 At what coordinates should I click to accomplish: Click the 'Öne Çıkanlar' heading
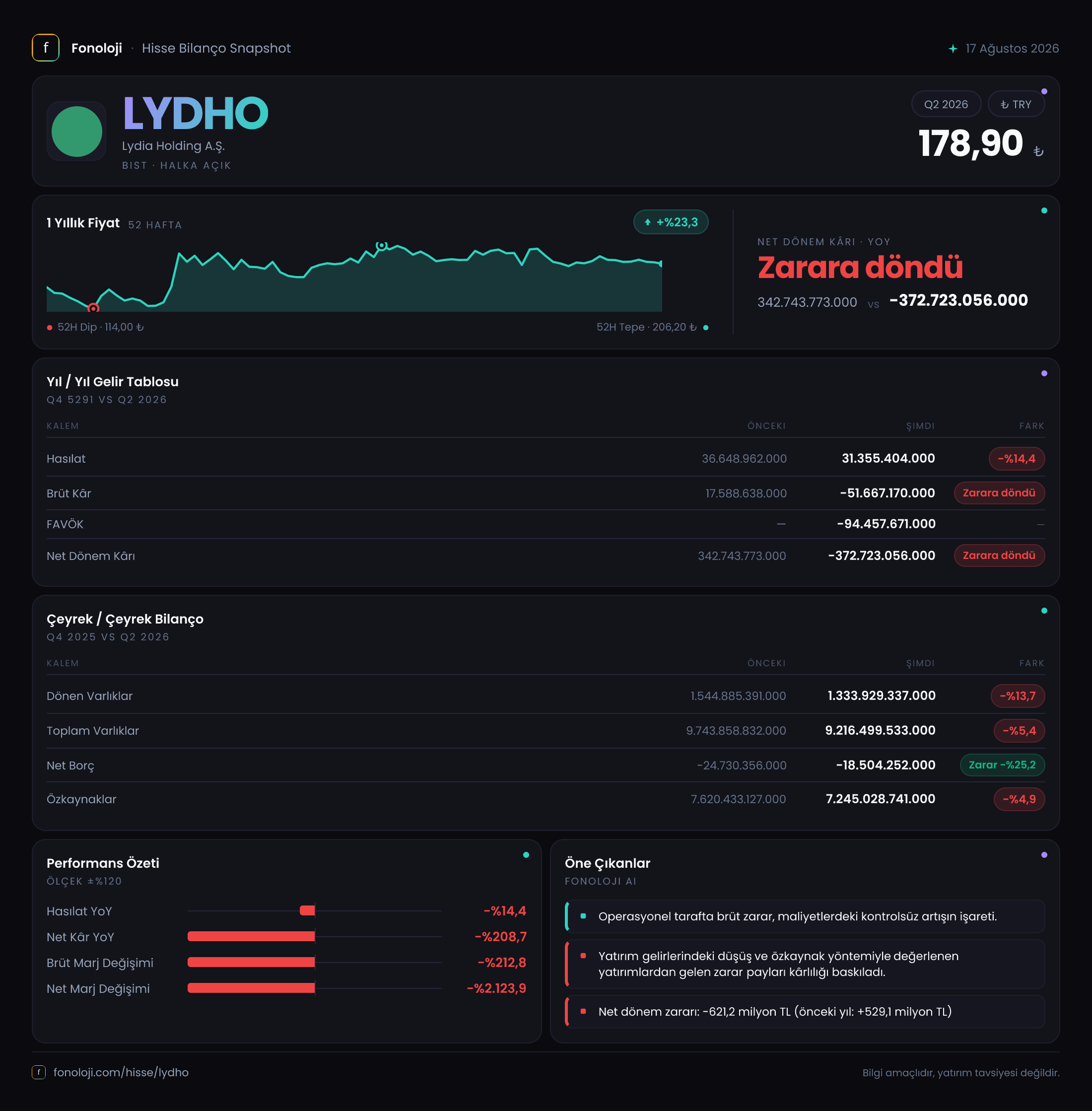pos(608,863)
